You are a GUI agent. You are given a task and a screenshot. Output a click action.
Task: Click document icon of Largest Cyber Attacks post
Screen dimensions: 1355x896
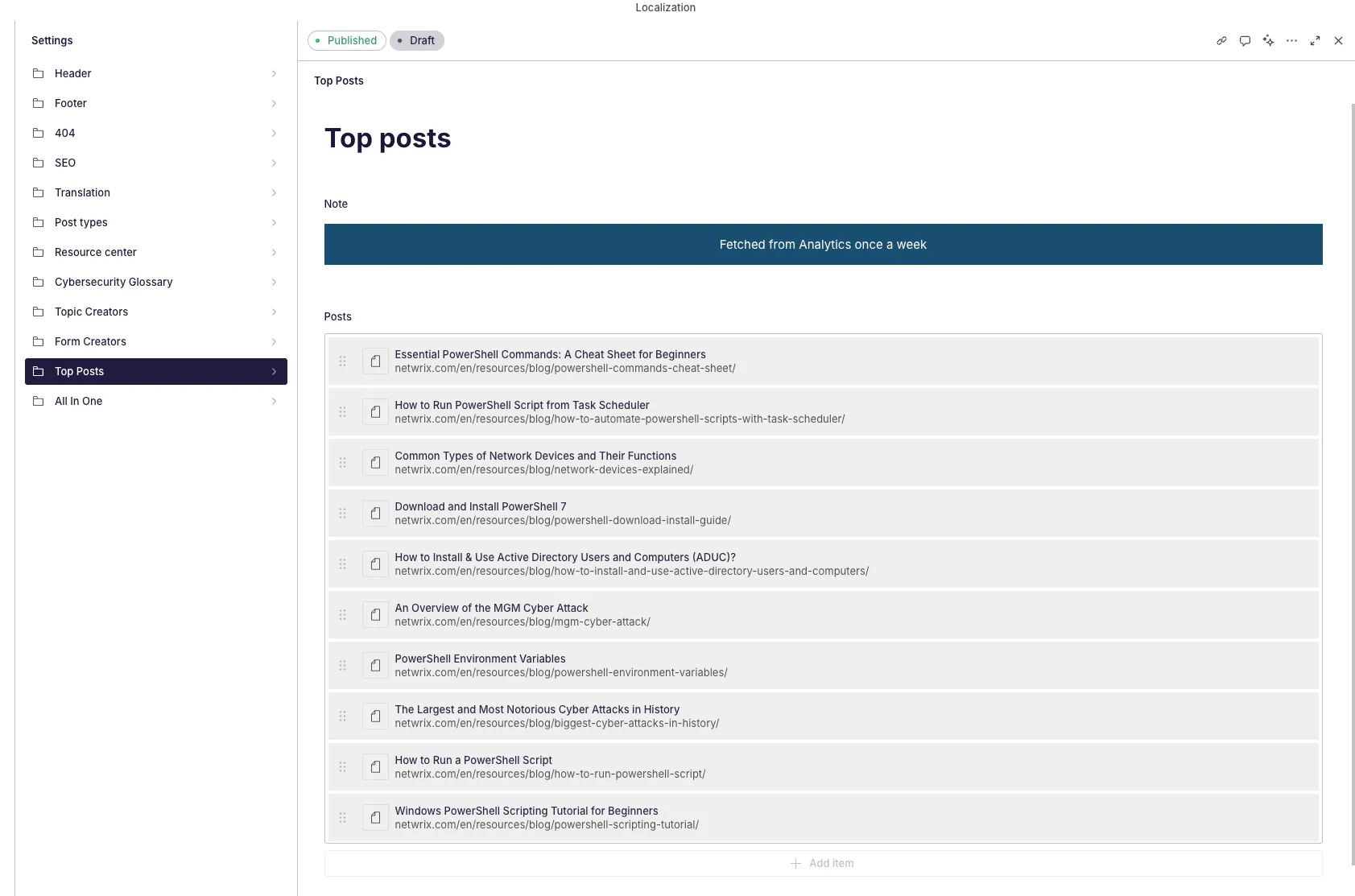(375, 716)
